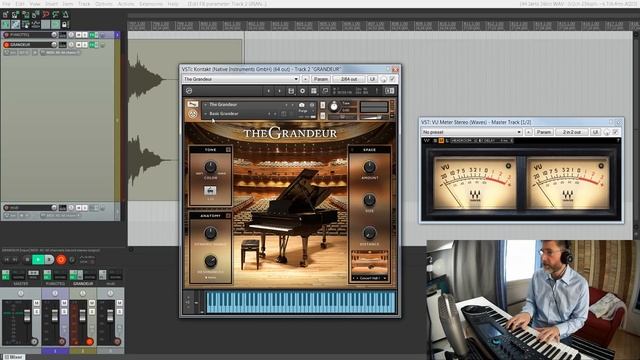Open the No preset dropdown in VU Meter window
Image resolution: width=640 pixels, height=360 pixels.
click(472, 132)
